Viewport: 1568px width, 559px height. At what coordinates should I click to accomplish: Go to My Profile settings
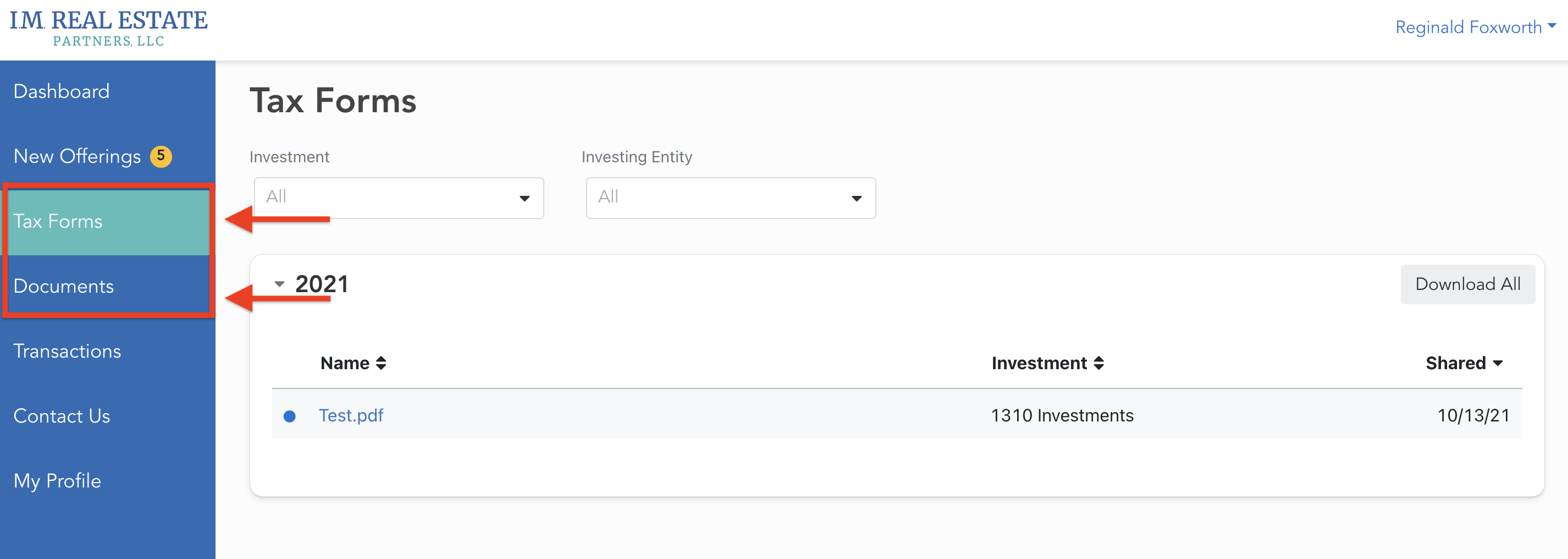pos(57,480)
